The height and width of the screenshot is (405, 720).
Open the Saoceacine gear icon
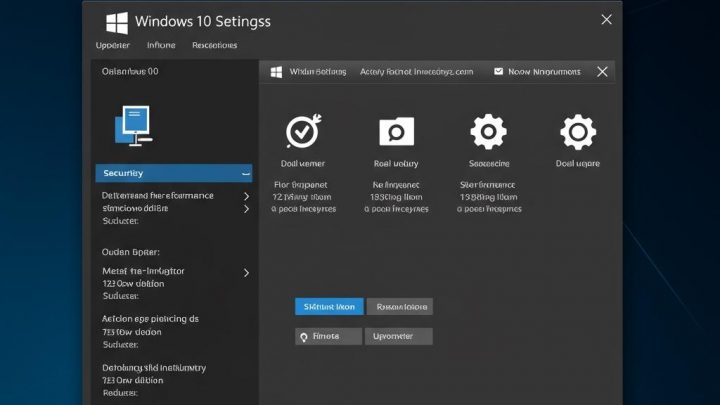[489, 132]
